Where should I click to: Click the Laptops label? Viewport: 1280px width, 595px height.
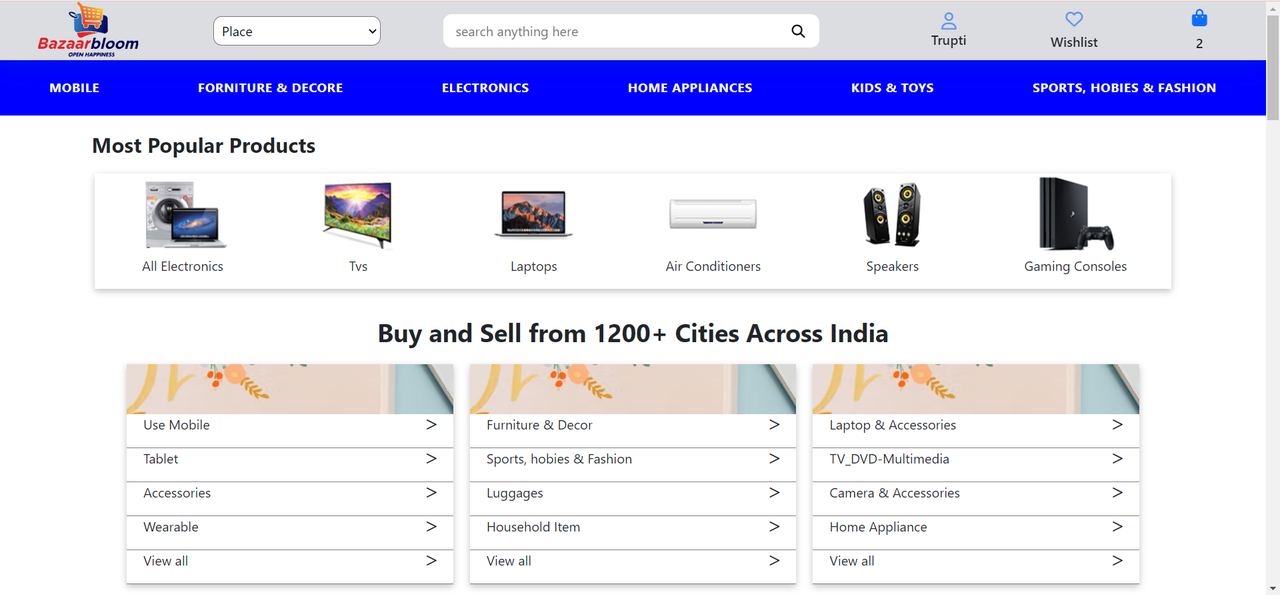pos(534,266)
